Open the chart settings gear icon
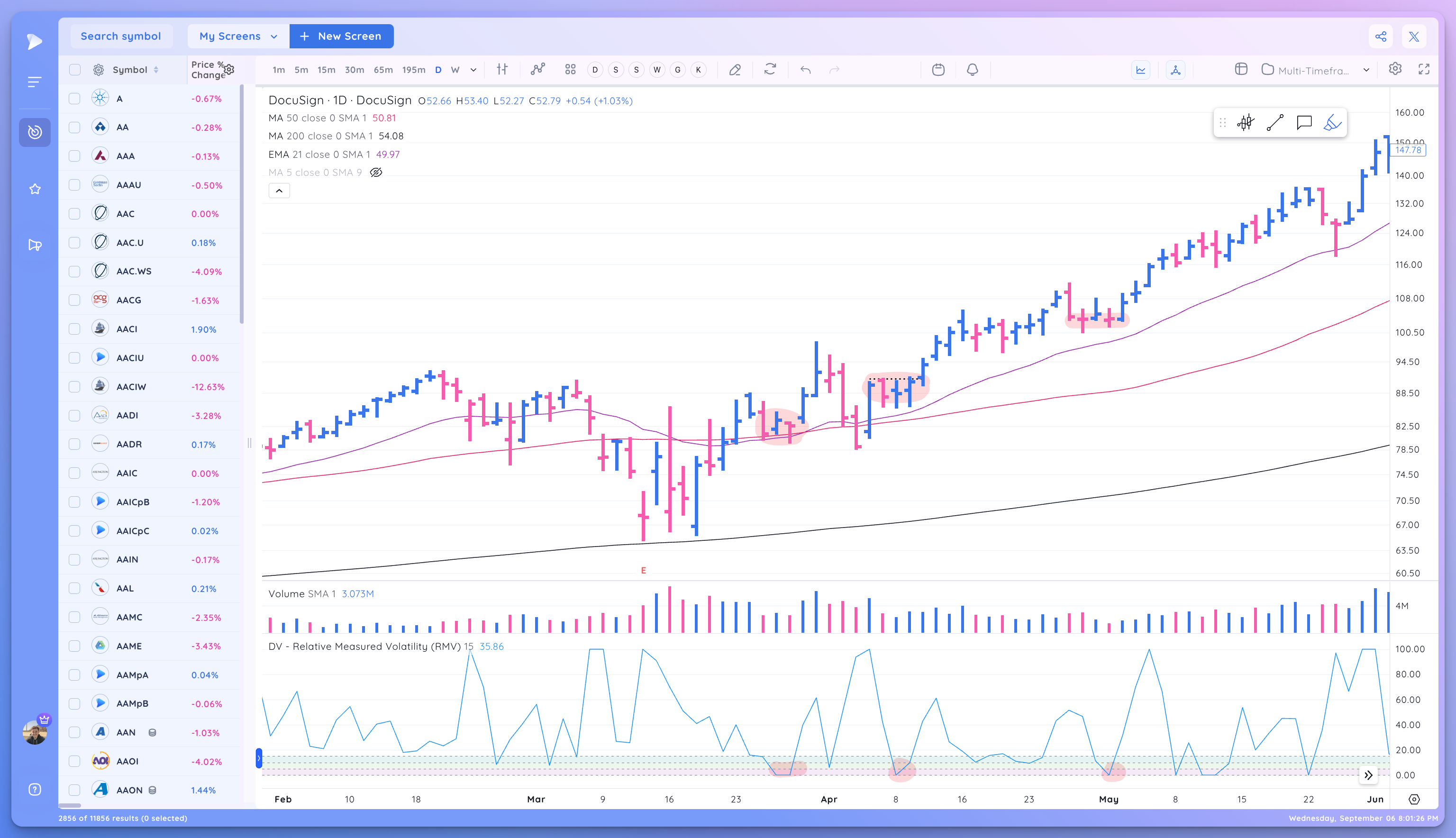 [1395, 69]
